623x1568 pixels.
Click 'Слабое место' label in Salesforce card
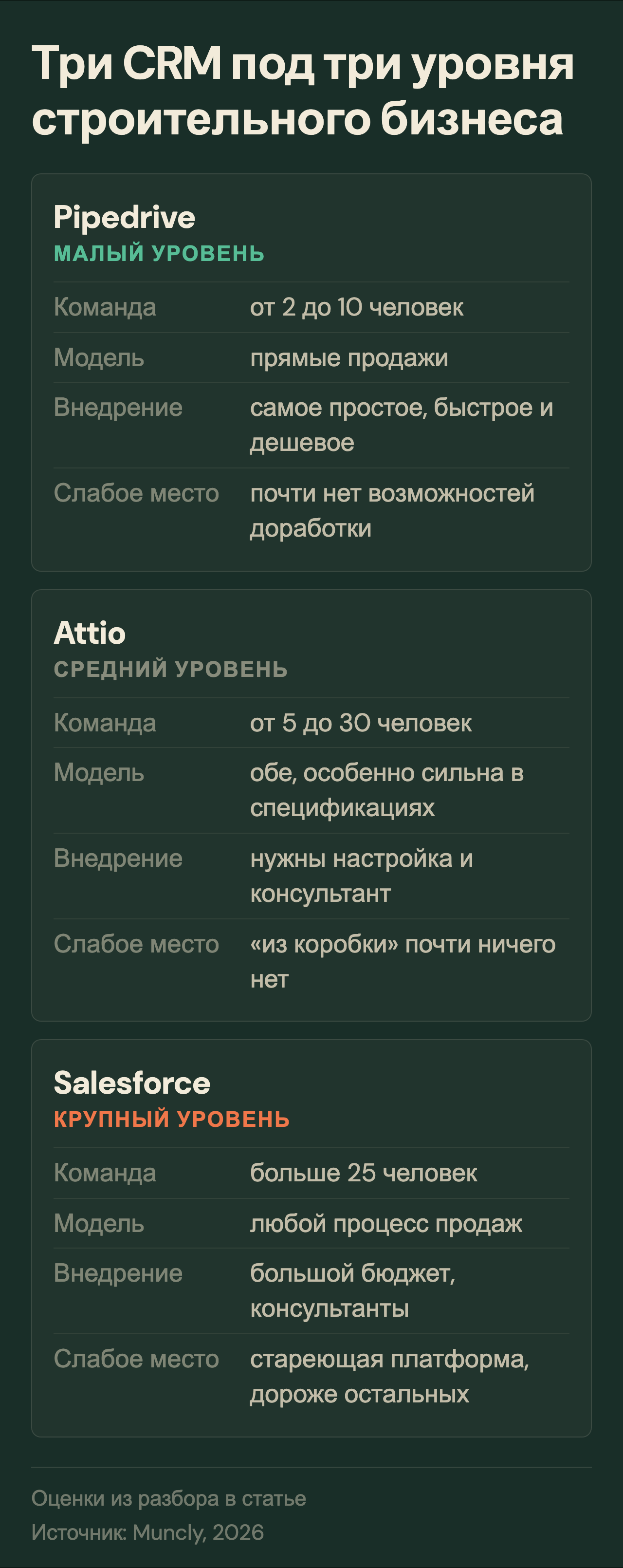(x=136, y=1359)
